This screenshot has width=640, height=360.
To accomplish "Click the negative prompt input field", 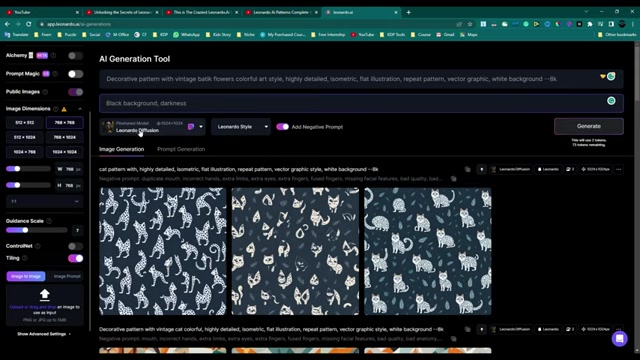I will 361,103.
